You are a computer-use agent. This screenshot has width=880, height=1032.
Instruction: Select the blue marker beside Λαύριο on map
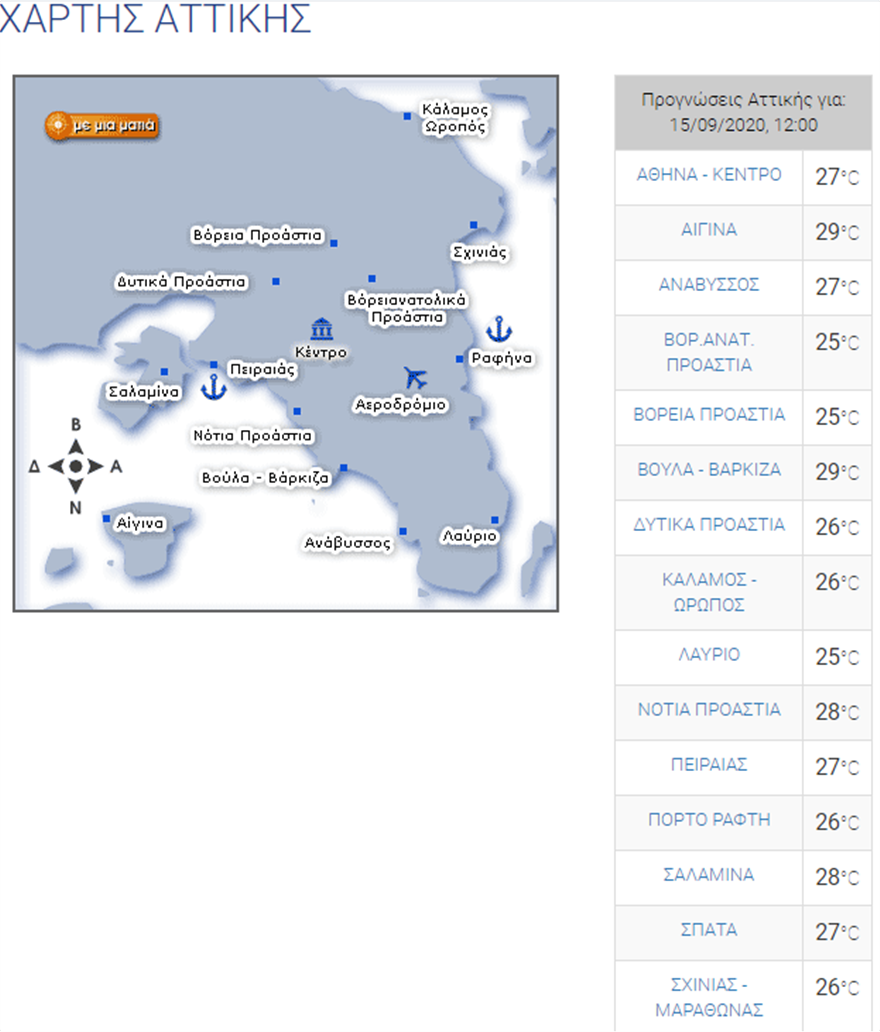pos(495,520)
